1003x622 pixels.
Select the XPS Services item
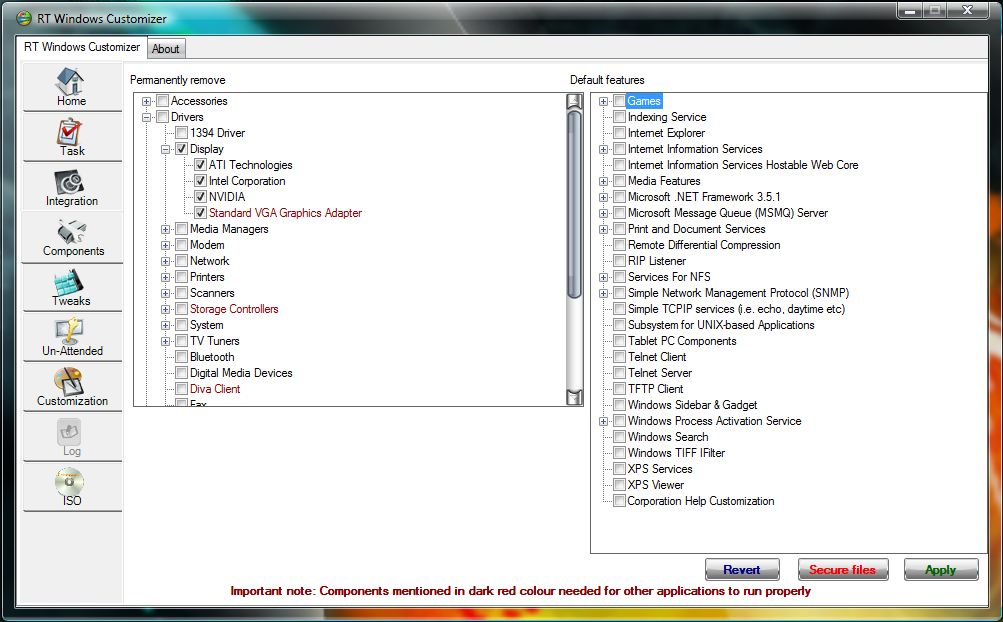pos(659,468)
